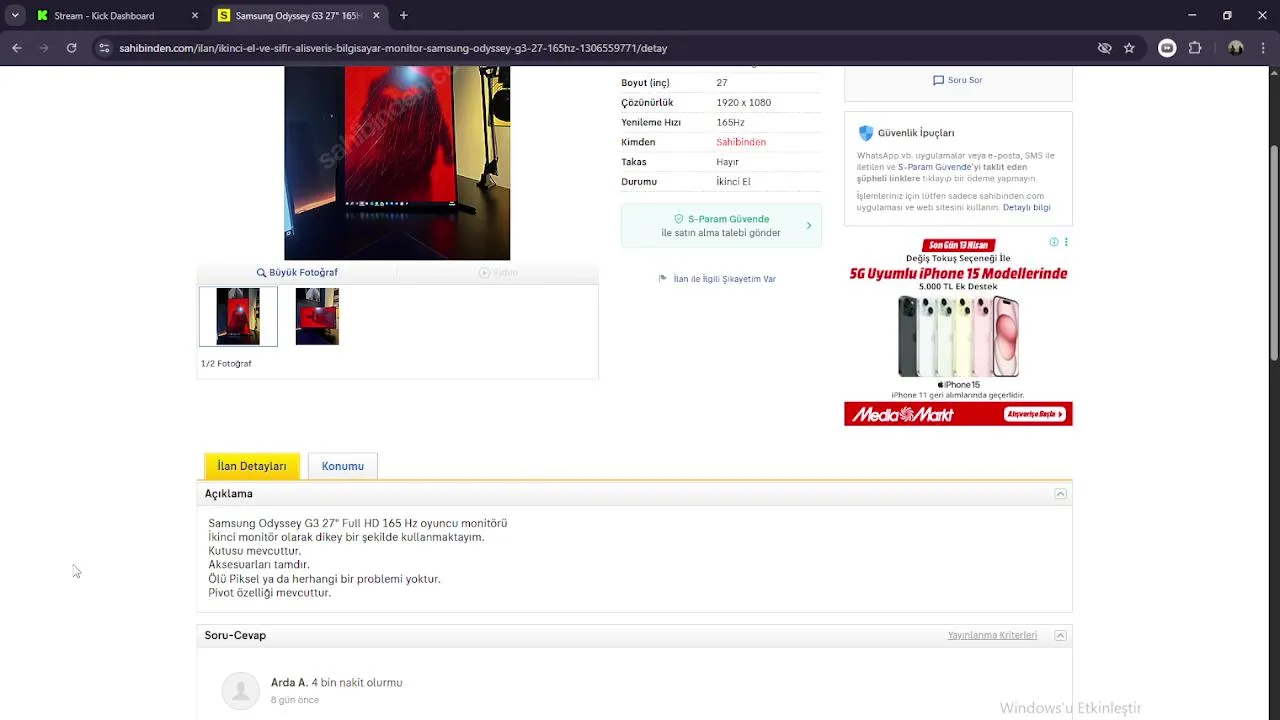Open the iPhone 15 MediaMarkt advertisement
This screenshot has width=1280, height=720.
(958, 330)
